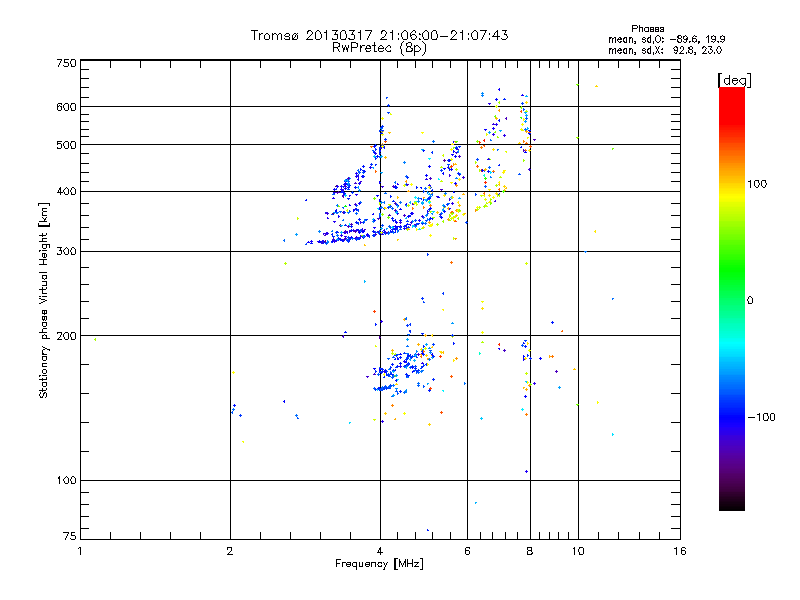Click the phase colorbar scale
The height and width of the screenshot is (600, 800).
732,298
